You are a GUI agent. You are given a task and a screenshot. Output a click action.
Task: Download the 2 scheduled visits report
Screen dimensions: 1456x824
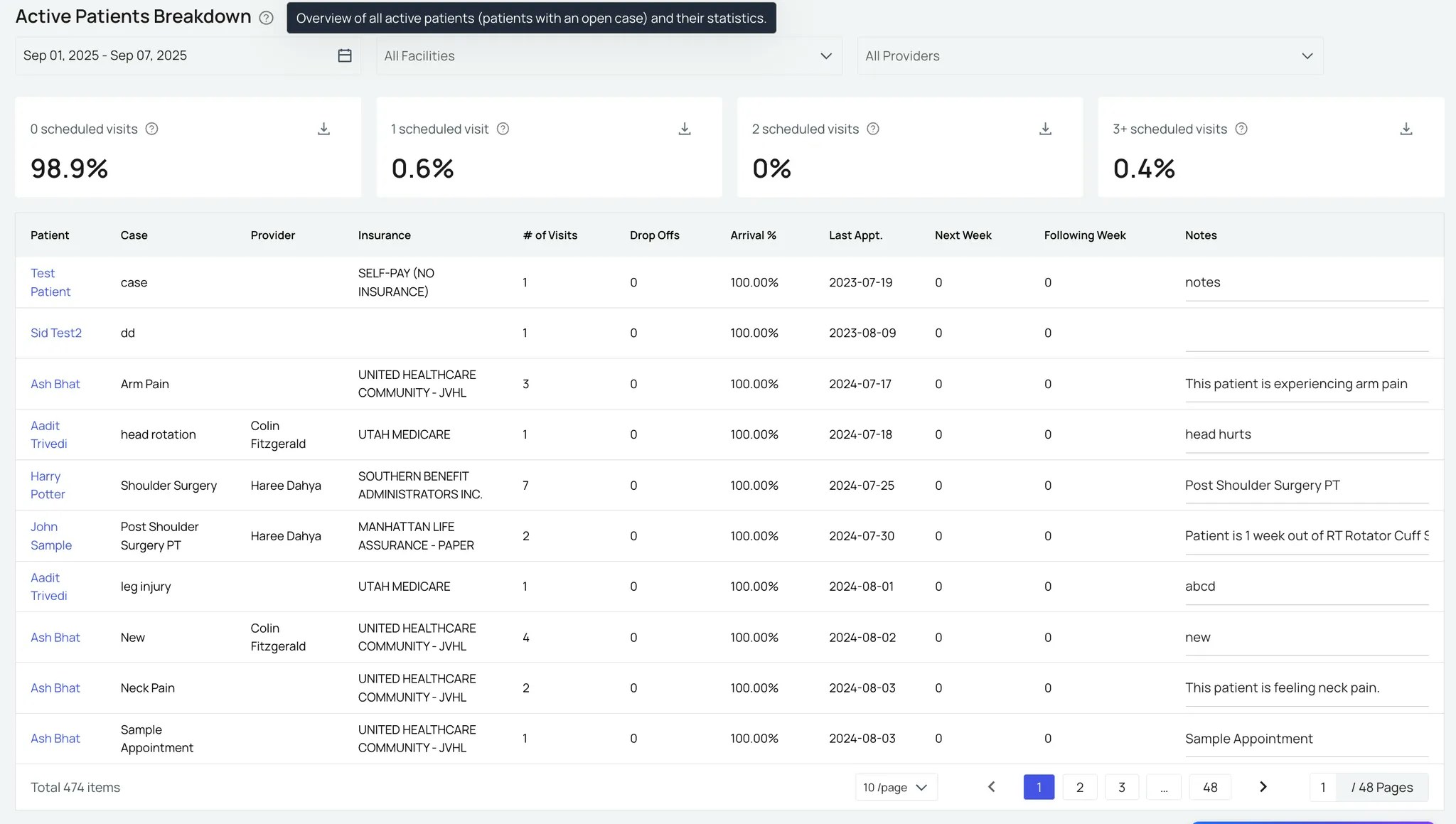tap(1045, 129)
